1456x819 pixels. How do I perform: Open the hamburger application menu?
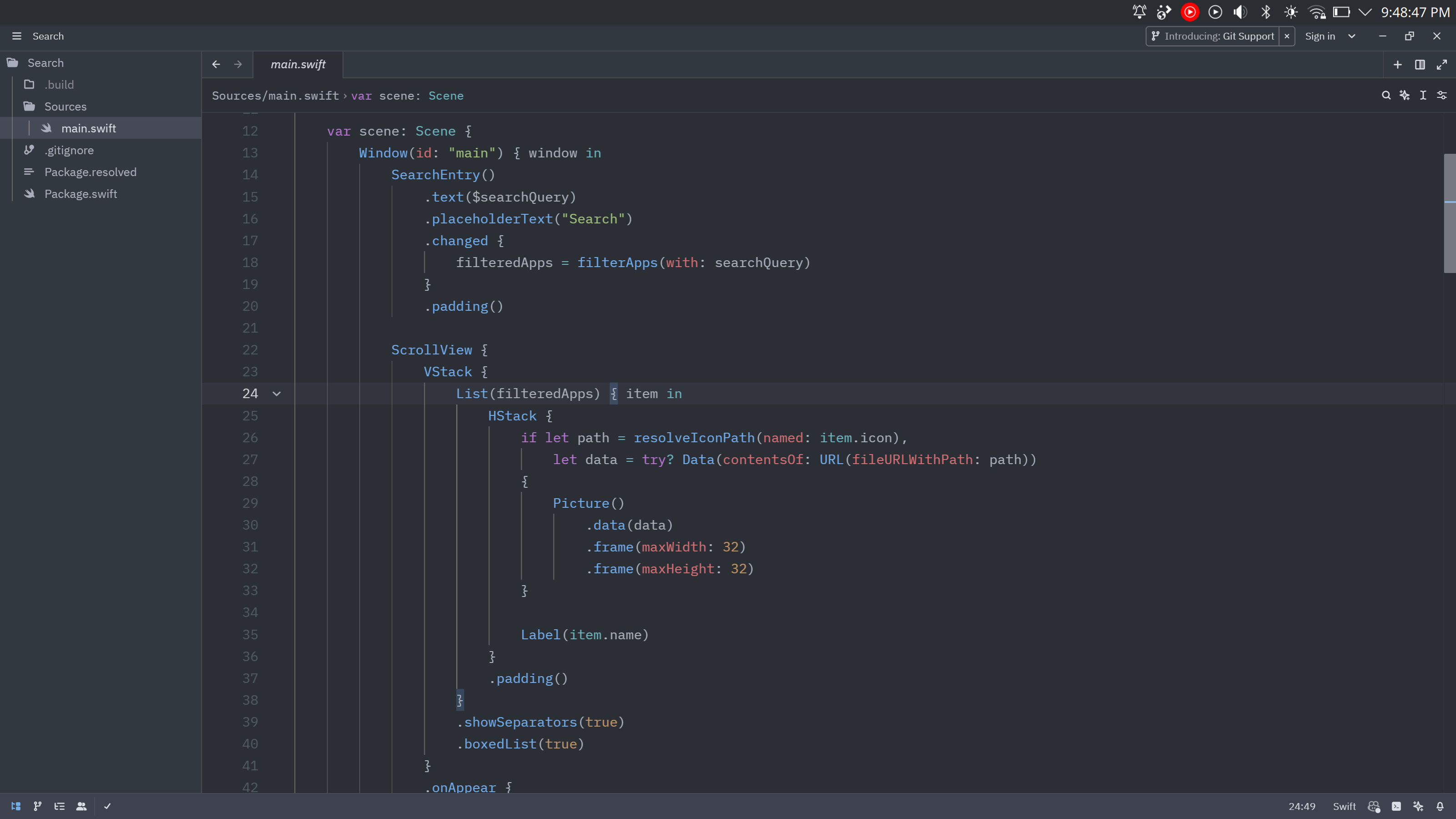[16, 36]
